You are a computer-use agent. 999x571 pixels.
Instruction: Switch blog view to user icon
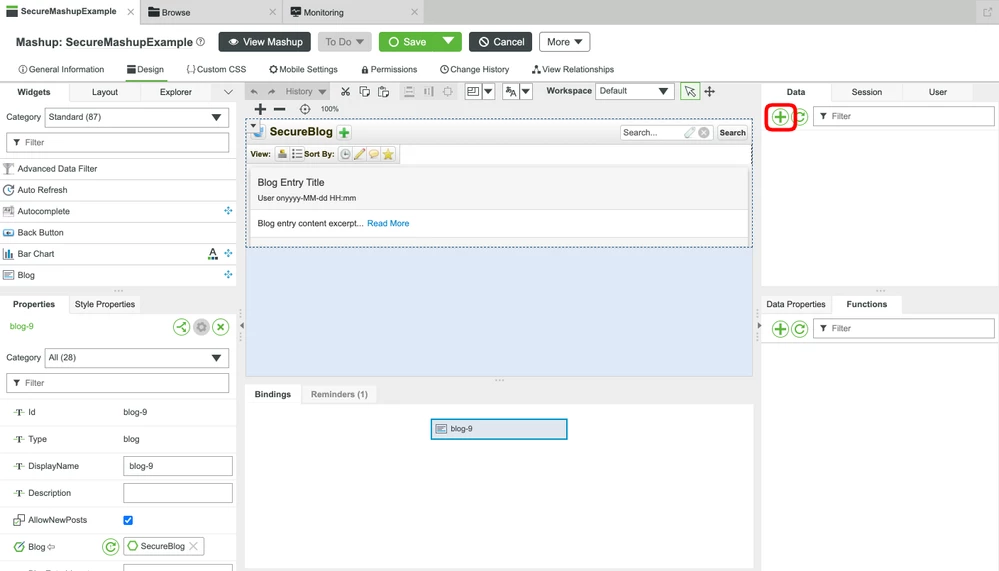[x=282, y=154]
